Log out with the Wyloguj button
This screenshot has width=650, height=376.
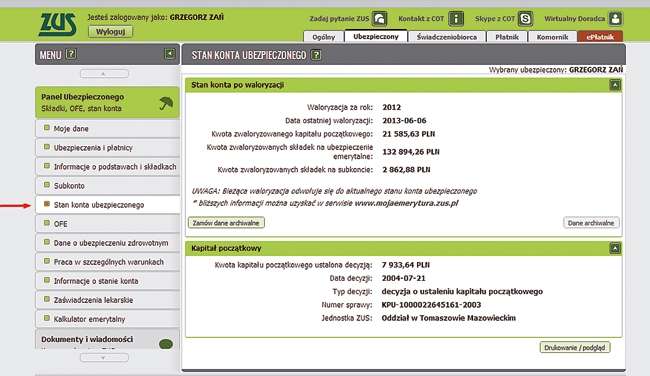[x=110, y=32]
